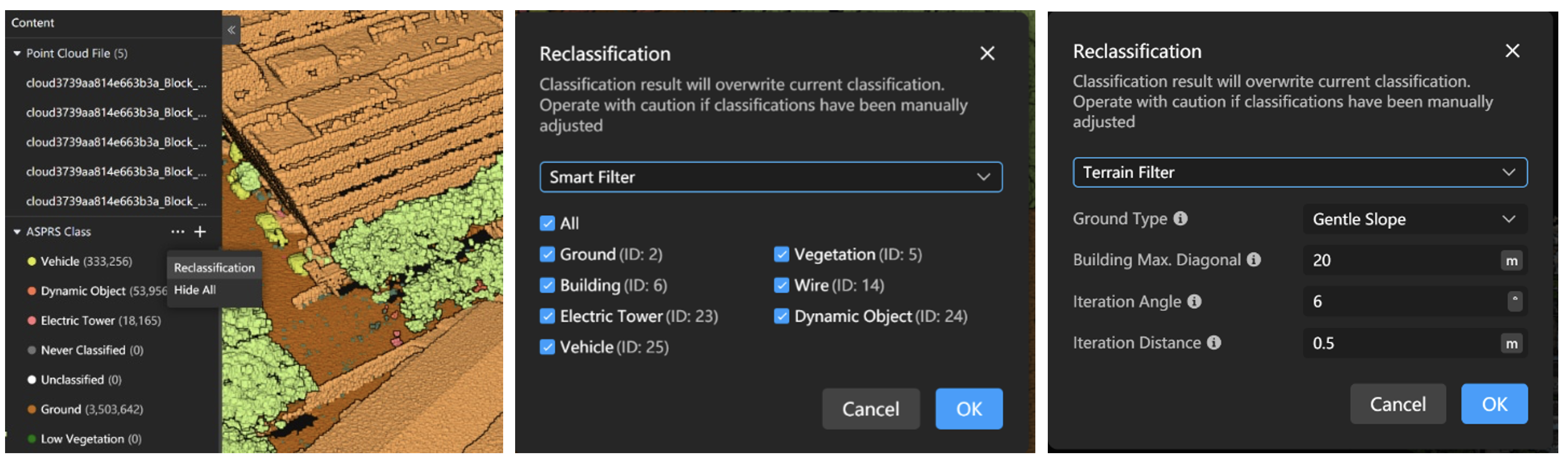Toggle the Building (ID: 6) checkbox
The width and height of the screenshot is (1568, 467).
(x=547, y=286)
